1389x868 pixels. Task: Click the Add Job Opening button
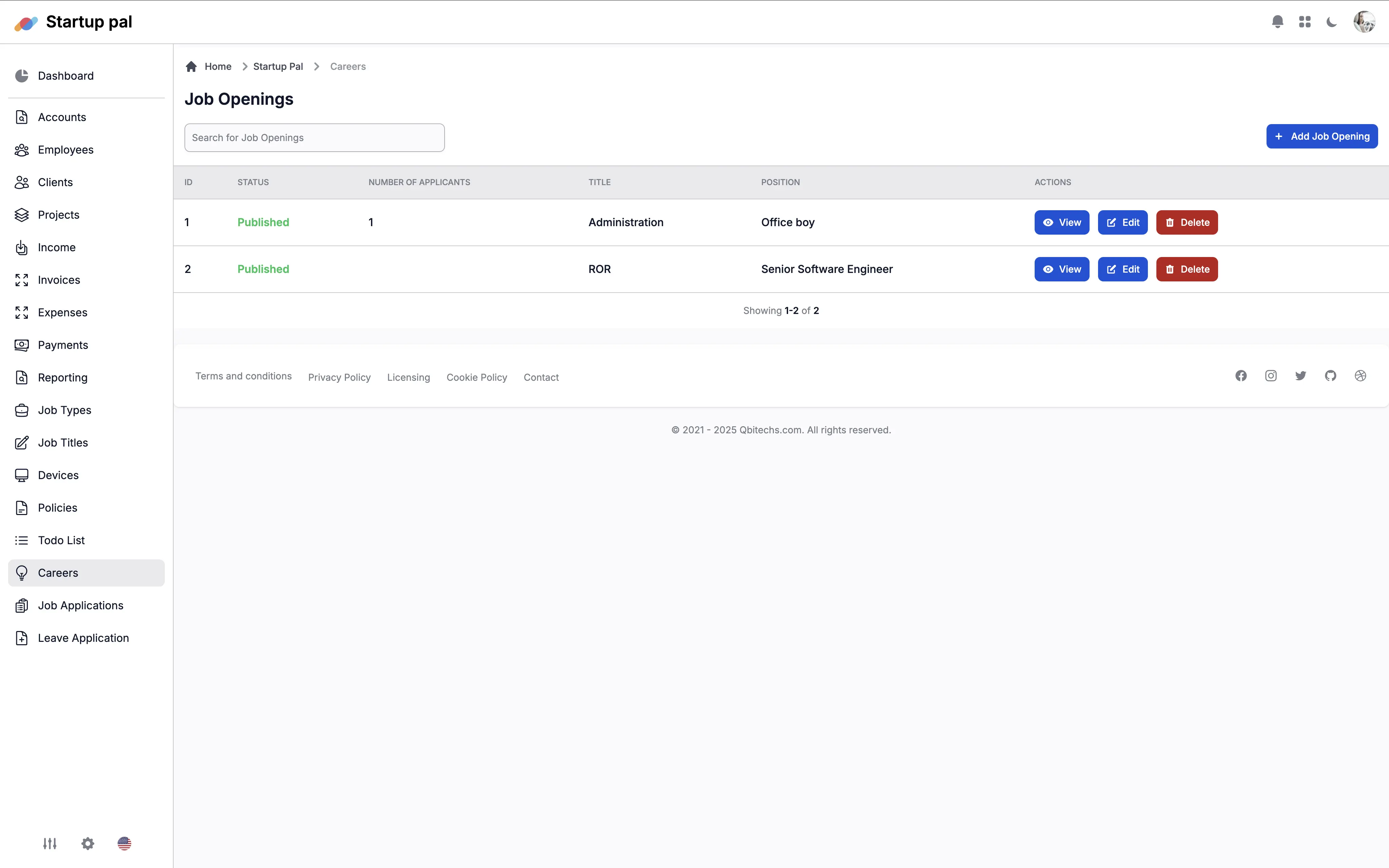pos(1322,137)
